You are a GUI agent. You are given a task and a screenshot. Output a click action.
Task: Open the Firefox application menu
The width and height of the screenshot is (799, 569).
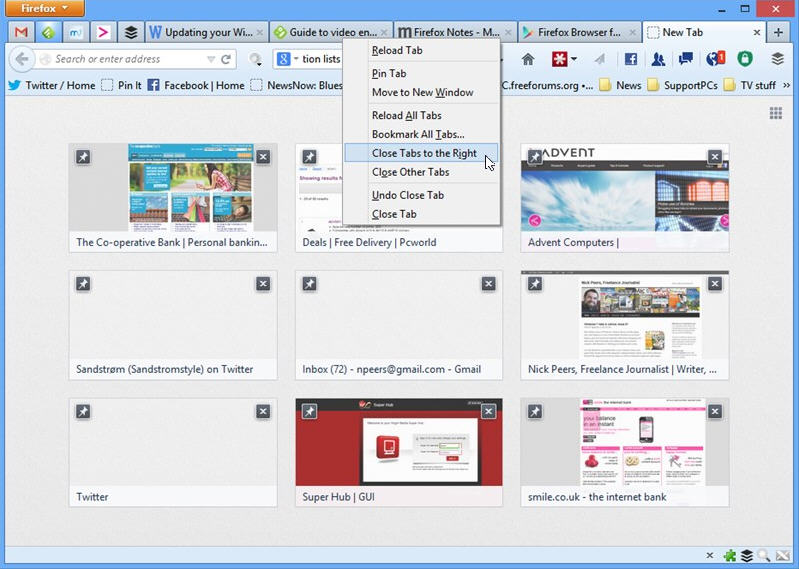45,8
